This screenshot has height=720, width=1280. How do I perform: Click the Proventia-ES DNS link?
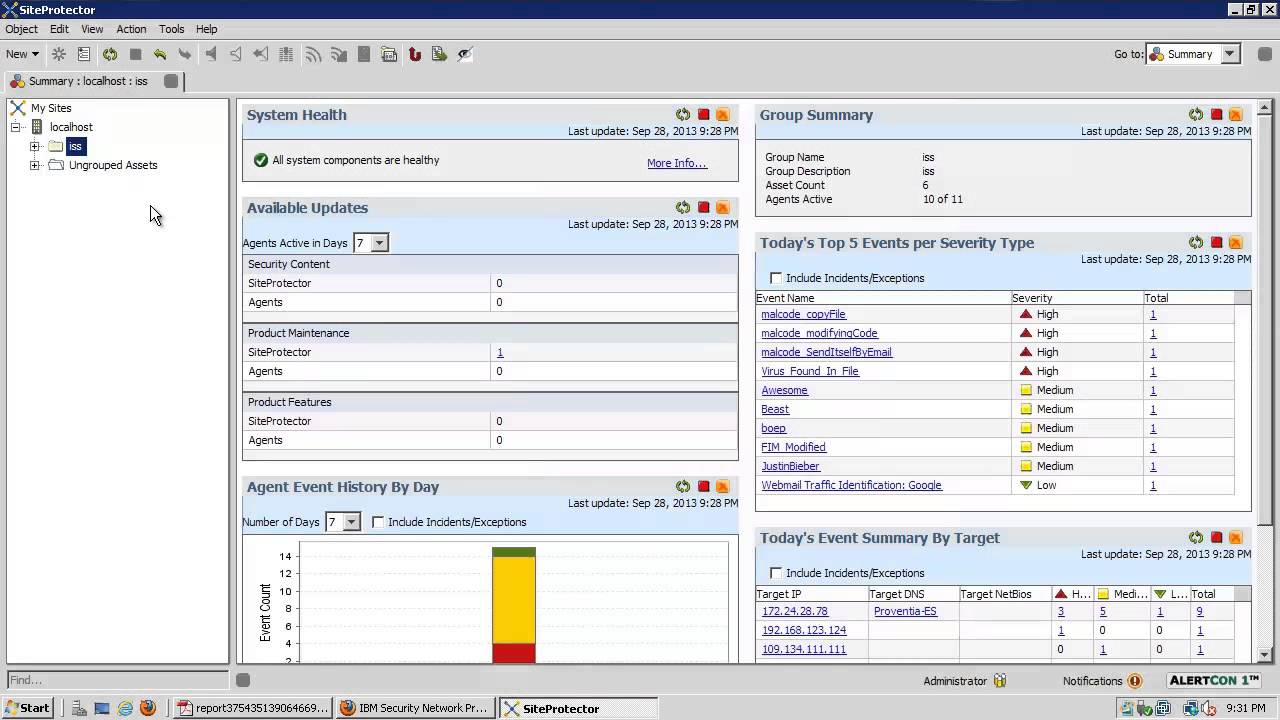pyautogui.click(x=905, y=611)
